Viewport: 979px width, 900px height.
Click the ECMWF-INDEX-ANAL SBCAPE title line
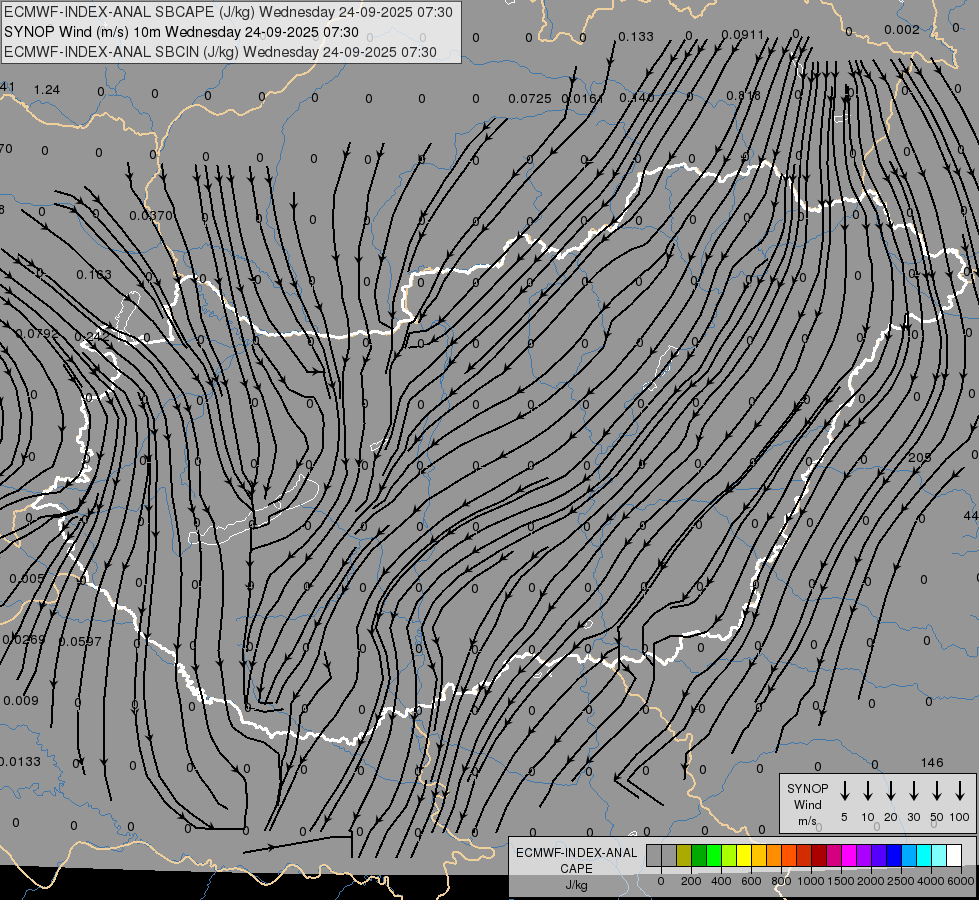(x=229, y=12)
